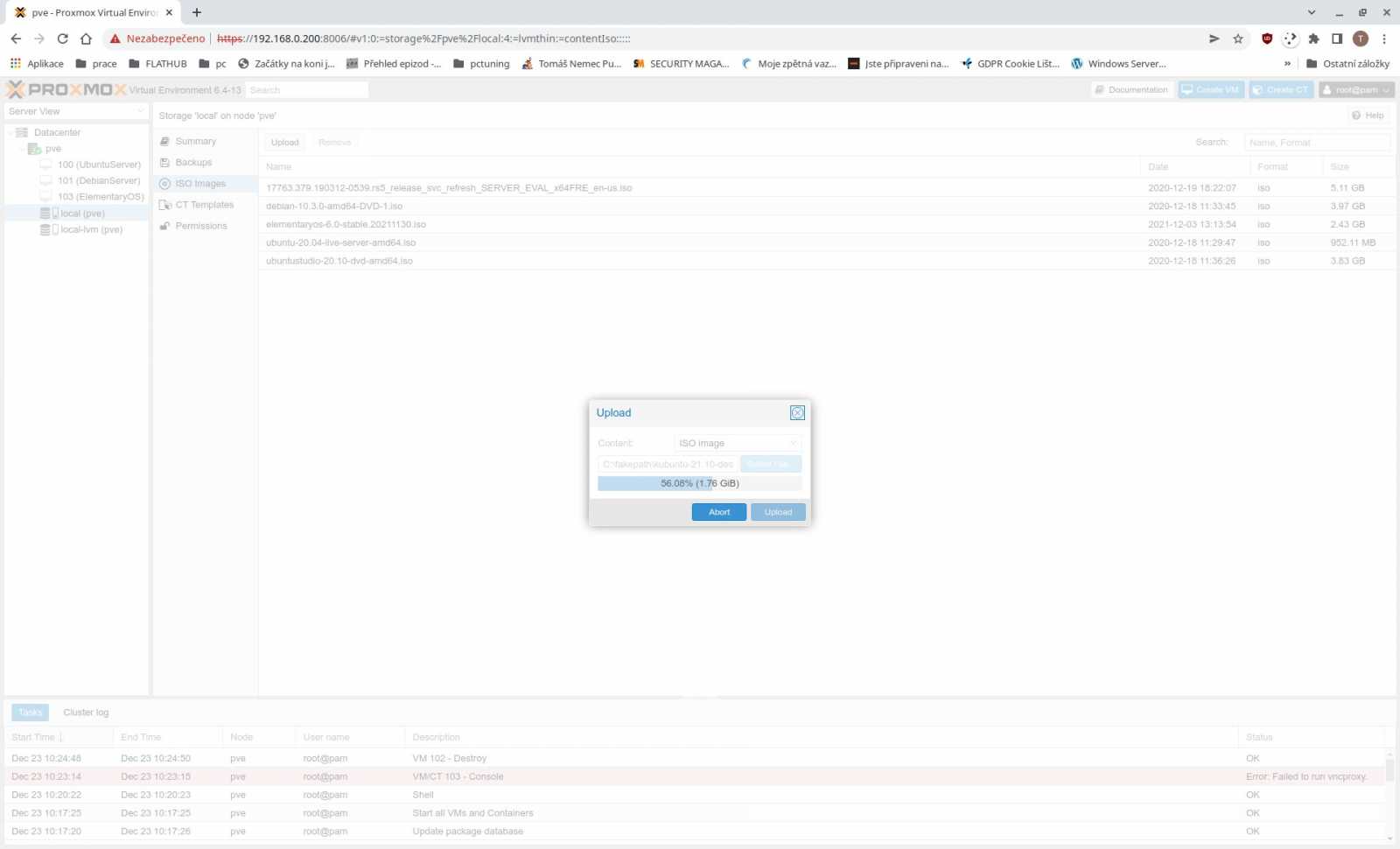Open the browser home page

tap(86, 39)
